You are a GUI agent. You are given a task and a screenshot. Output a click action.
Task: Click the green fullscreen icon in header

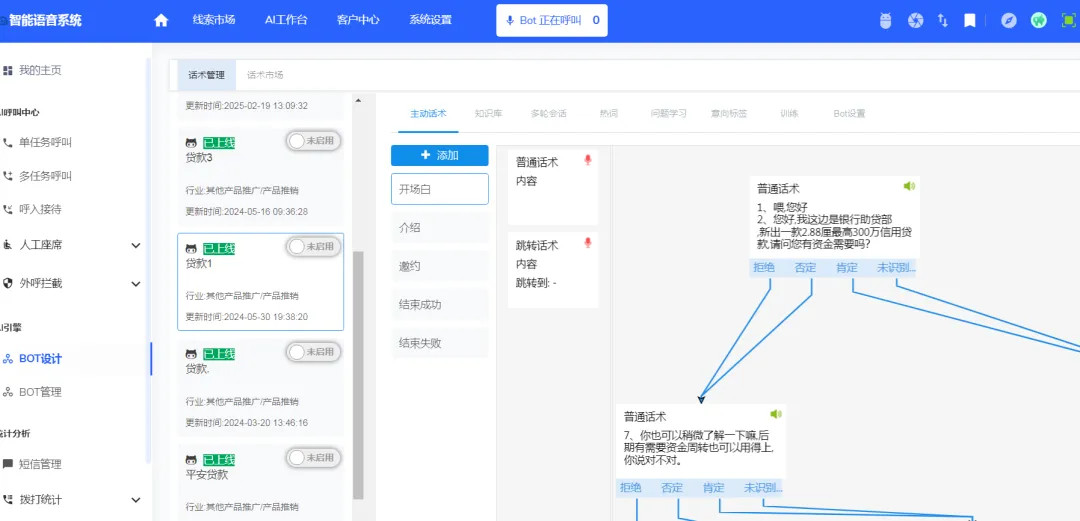point(1067,20)
